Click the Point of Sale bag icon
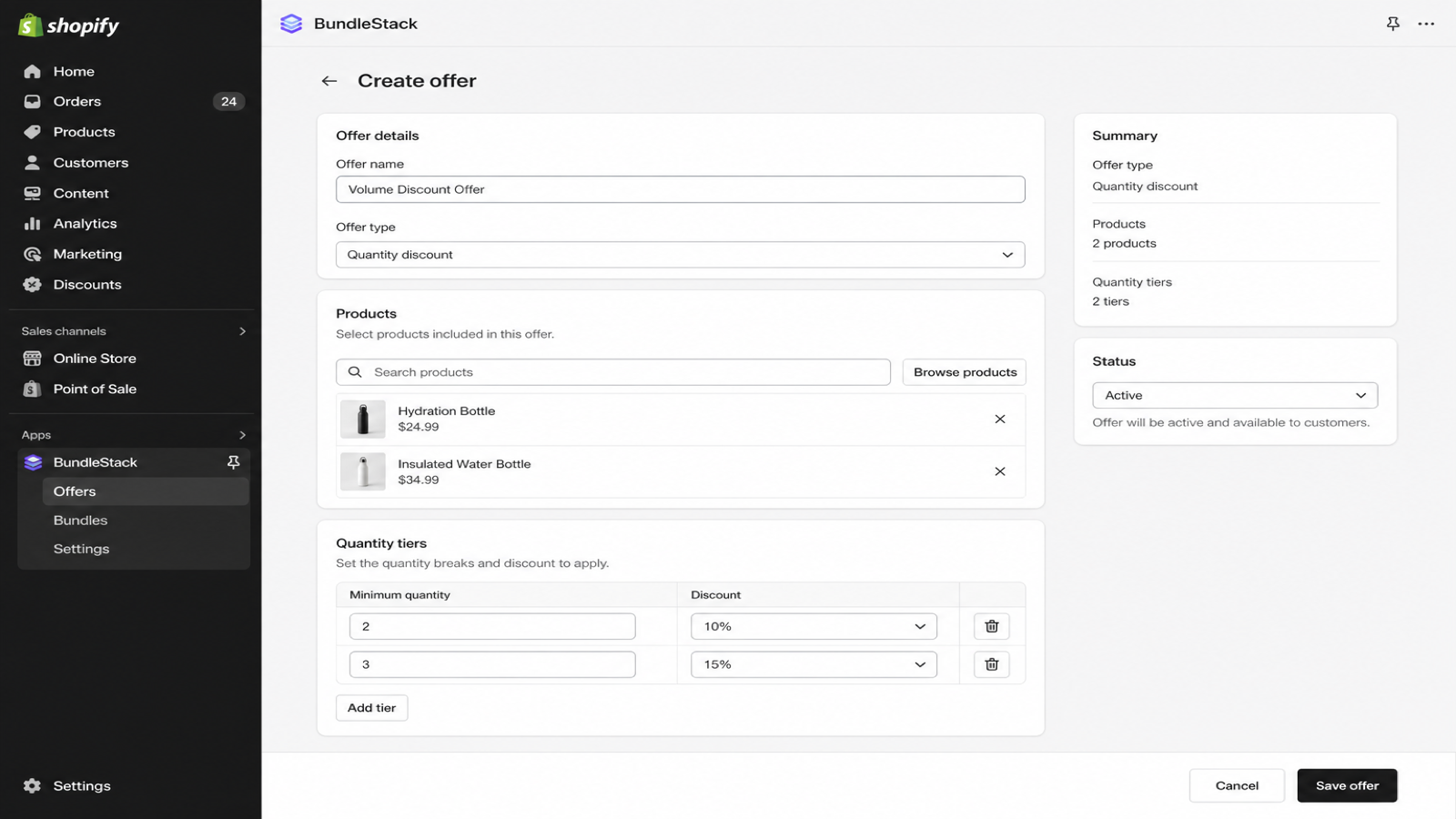 click(x=33, y=389)
